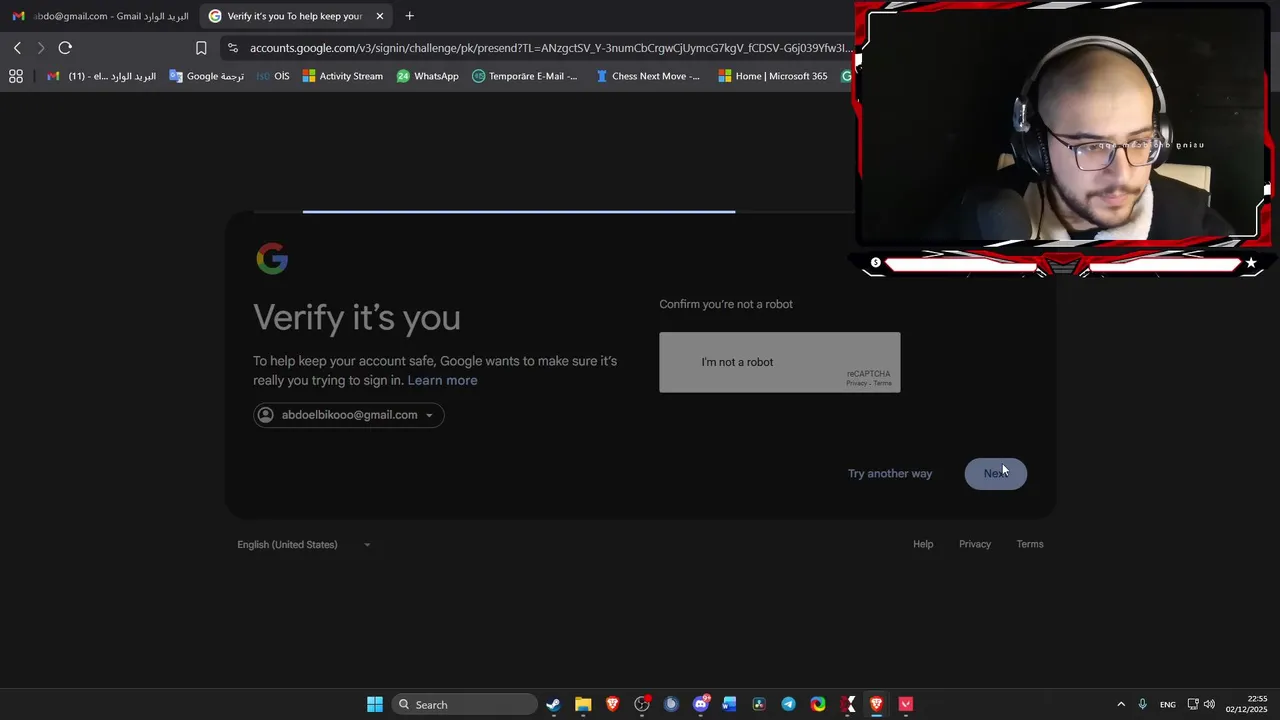Click the taskbar Search box
Screen dimensions: 1280x720
(465, 704)
